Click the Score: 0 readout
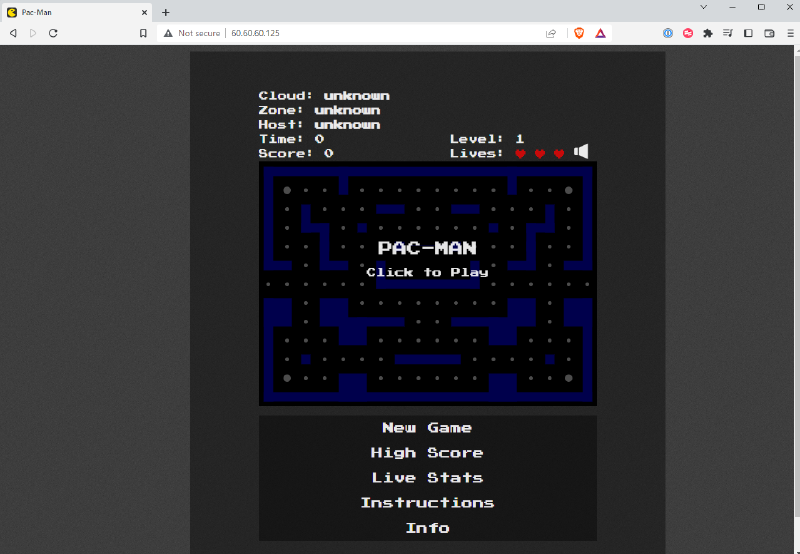The width and height of the screenshot is (800, 554). [296, 153]
